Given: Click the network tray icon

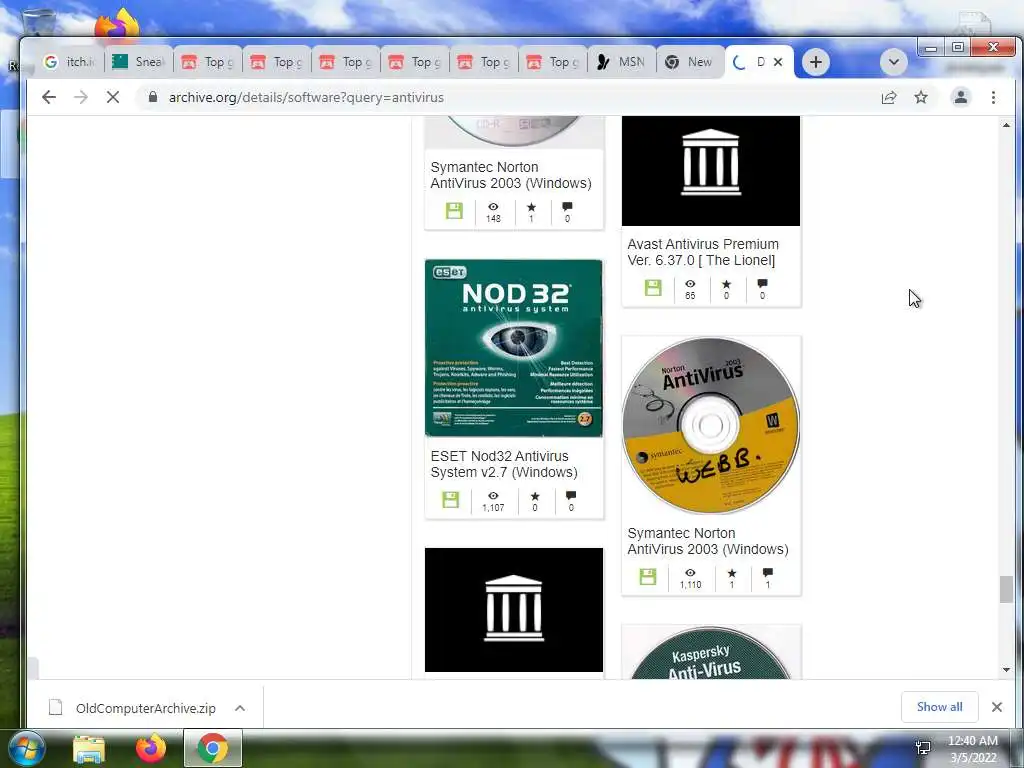Looking at the screenshot, I should [x=923, y=748].
